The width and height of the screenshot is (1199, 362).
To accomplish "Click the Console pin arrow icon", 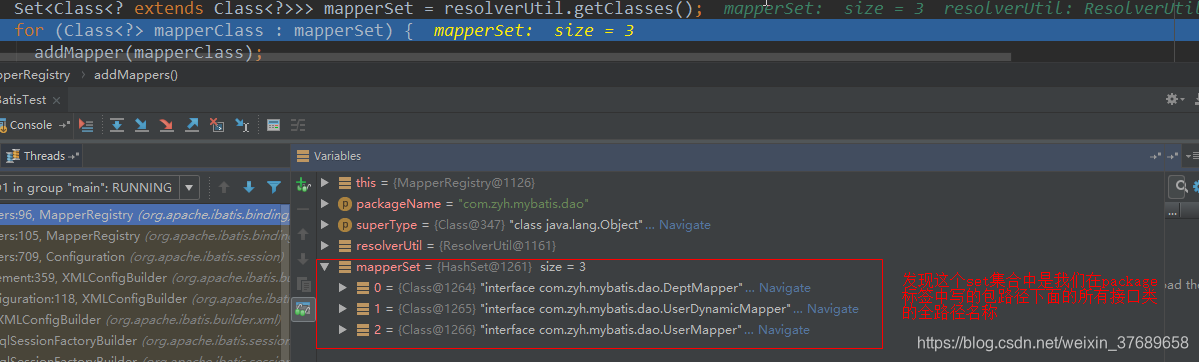I will tap(63, 125).
